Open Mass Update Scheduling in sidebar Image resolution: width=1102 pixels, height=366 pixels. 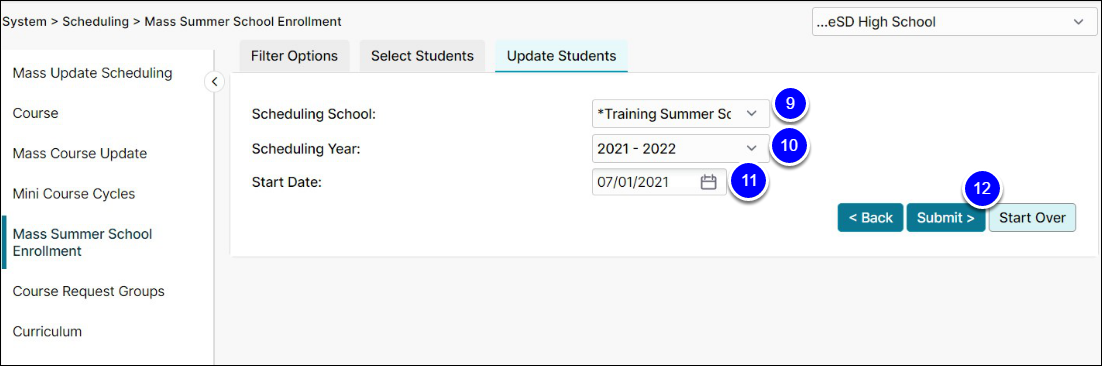93,73
